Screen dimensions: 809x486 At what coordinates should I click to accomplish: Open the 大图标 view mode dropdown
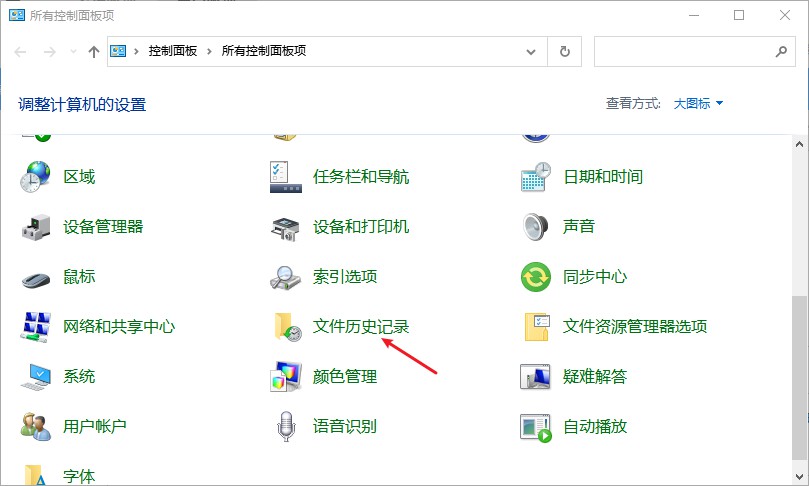pyautogui.click(x=698, y=104)
